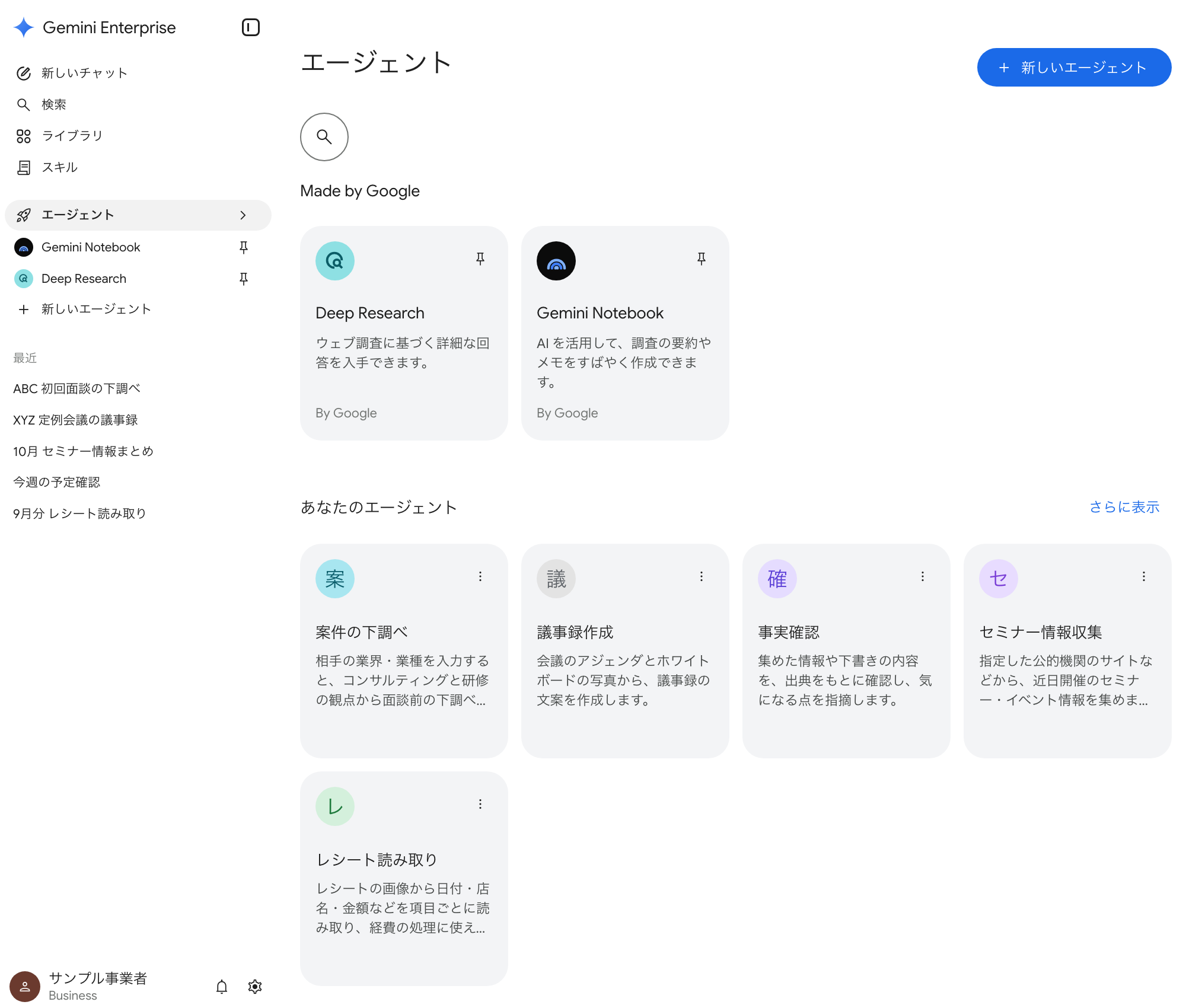Pin toggle on the Gemini Notebook card
Viewport: 1186px width, 1008px height.
[702, 259]
